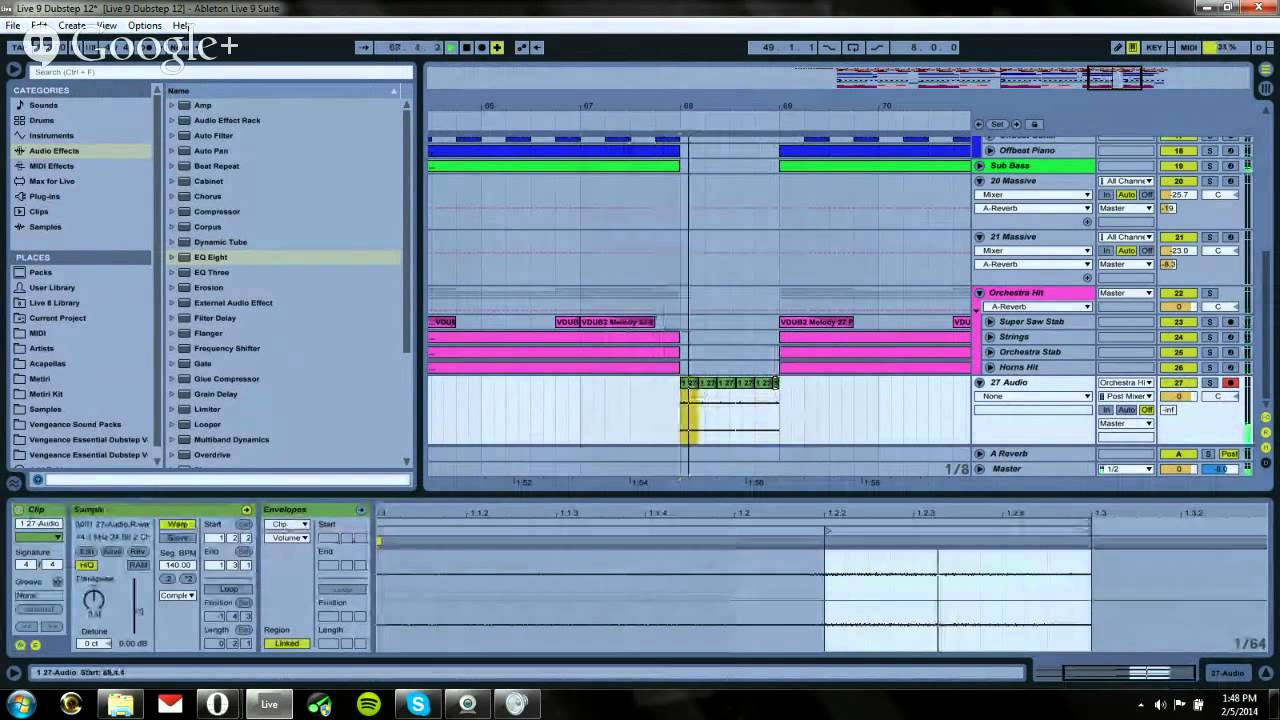Image resolution: width=1280 pixels, height=720 pixels.
Task: Open User Library in Places
Action: (52, 287)
